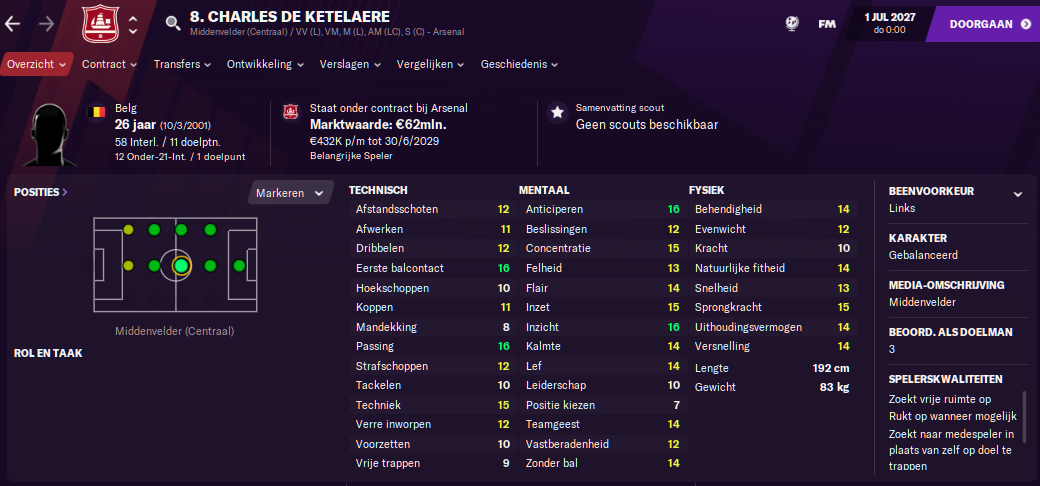The width and height of the screenshot is (1040, 486).
Task: Click the forward navigation arrow
Action: (46, 25)
